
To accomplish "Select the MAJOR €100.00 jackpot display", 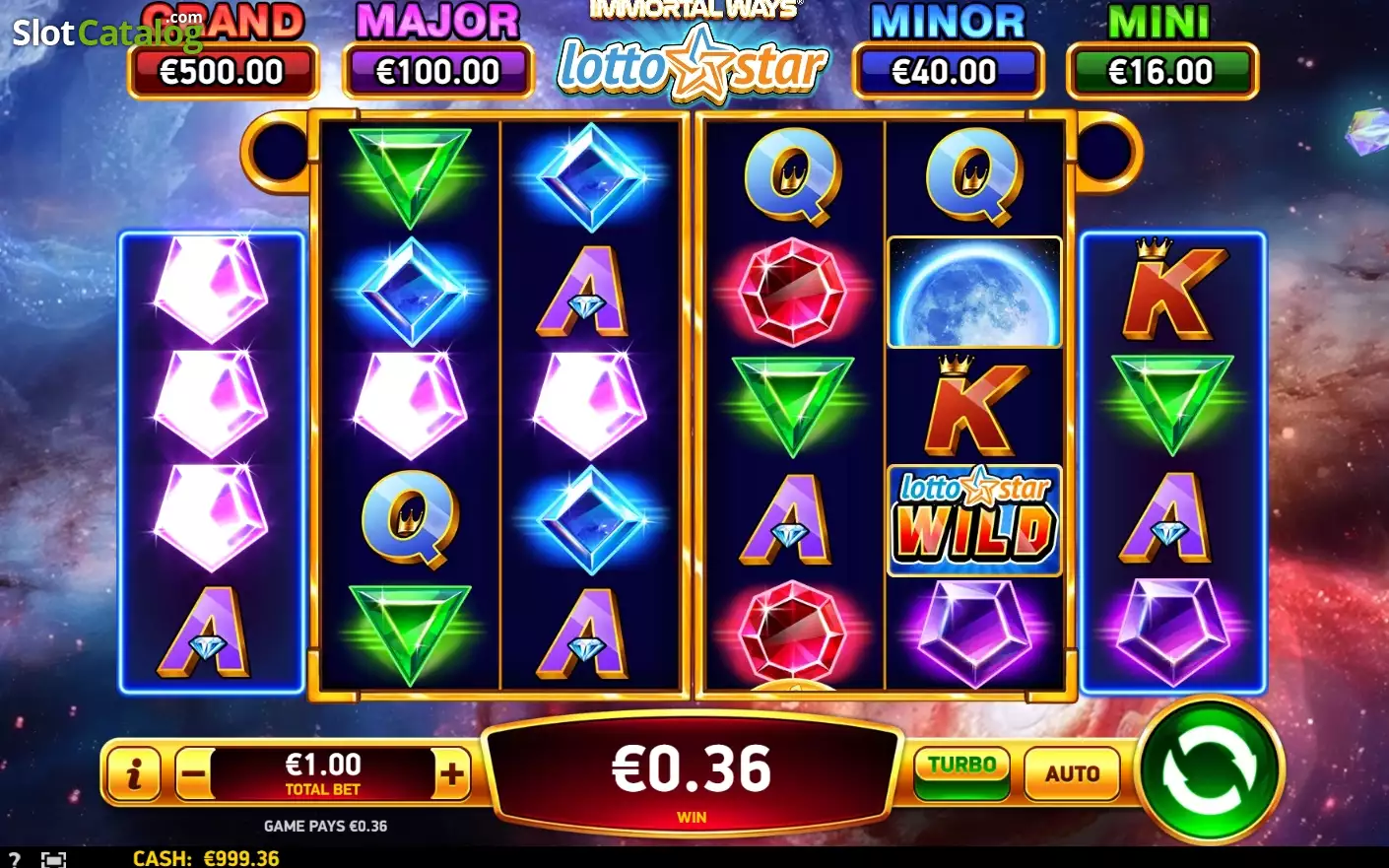I will pyautogui.click(x=438, y=51).
